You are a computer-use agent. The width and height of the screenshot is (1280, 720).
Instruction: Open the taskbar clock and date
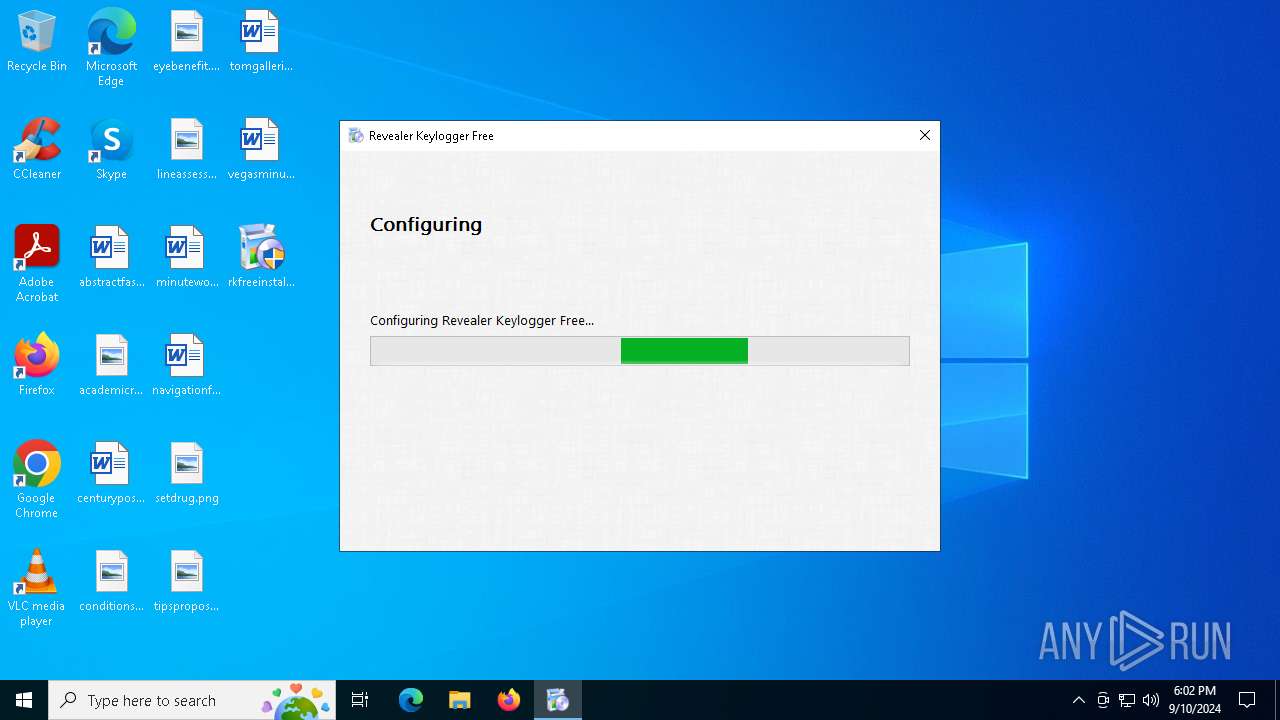click(1194, 700)
